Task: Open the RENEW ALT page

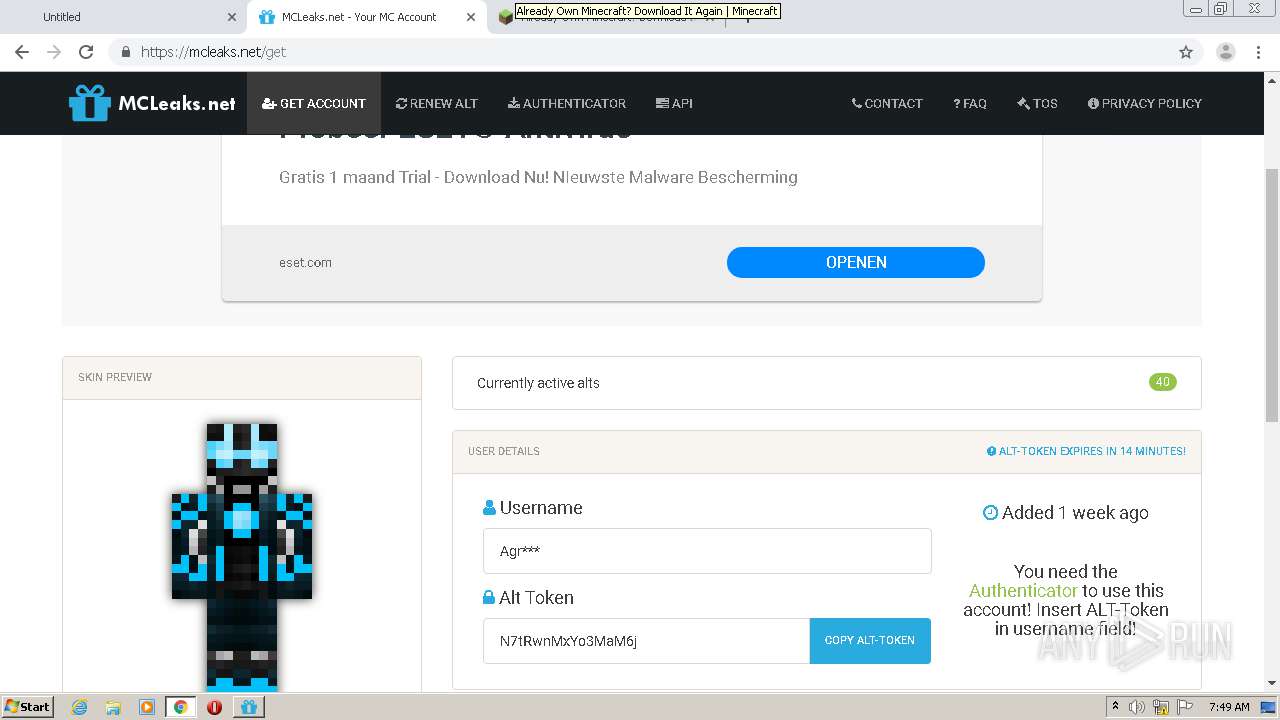Action: pyautogui.click(x=437, y=103)
